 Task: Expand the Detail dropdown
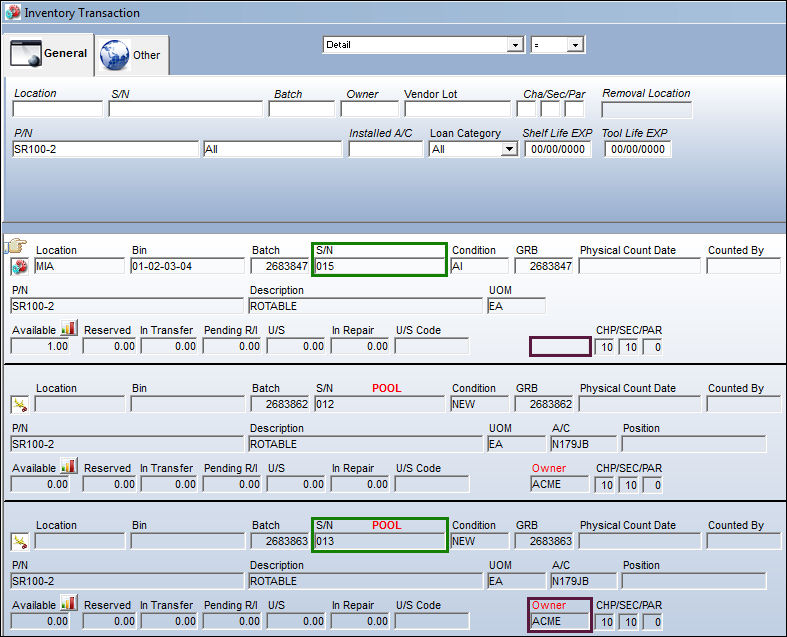point(515,45)
